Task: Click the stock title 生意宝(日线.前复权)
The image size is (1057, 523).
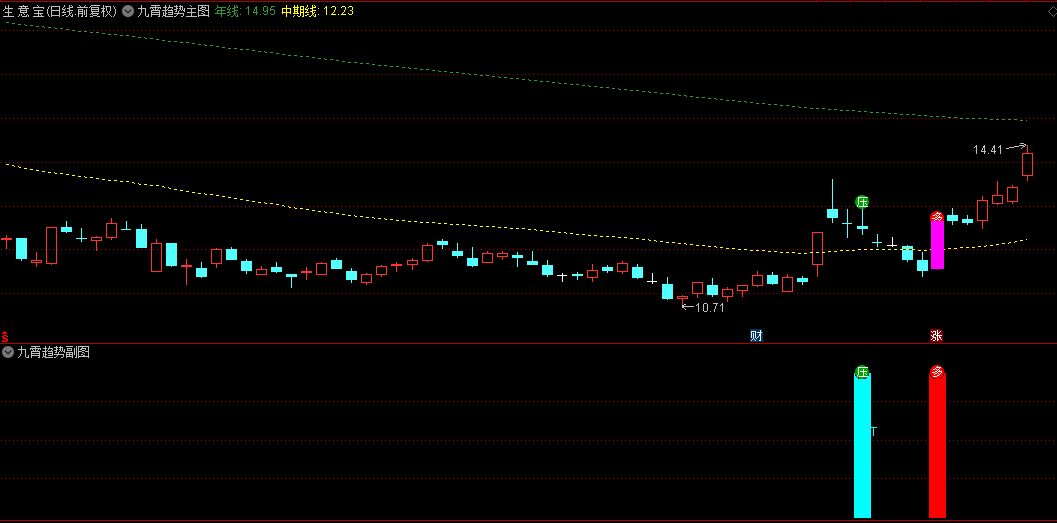Action: point(60,11)
